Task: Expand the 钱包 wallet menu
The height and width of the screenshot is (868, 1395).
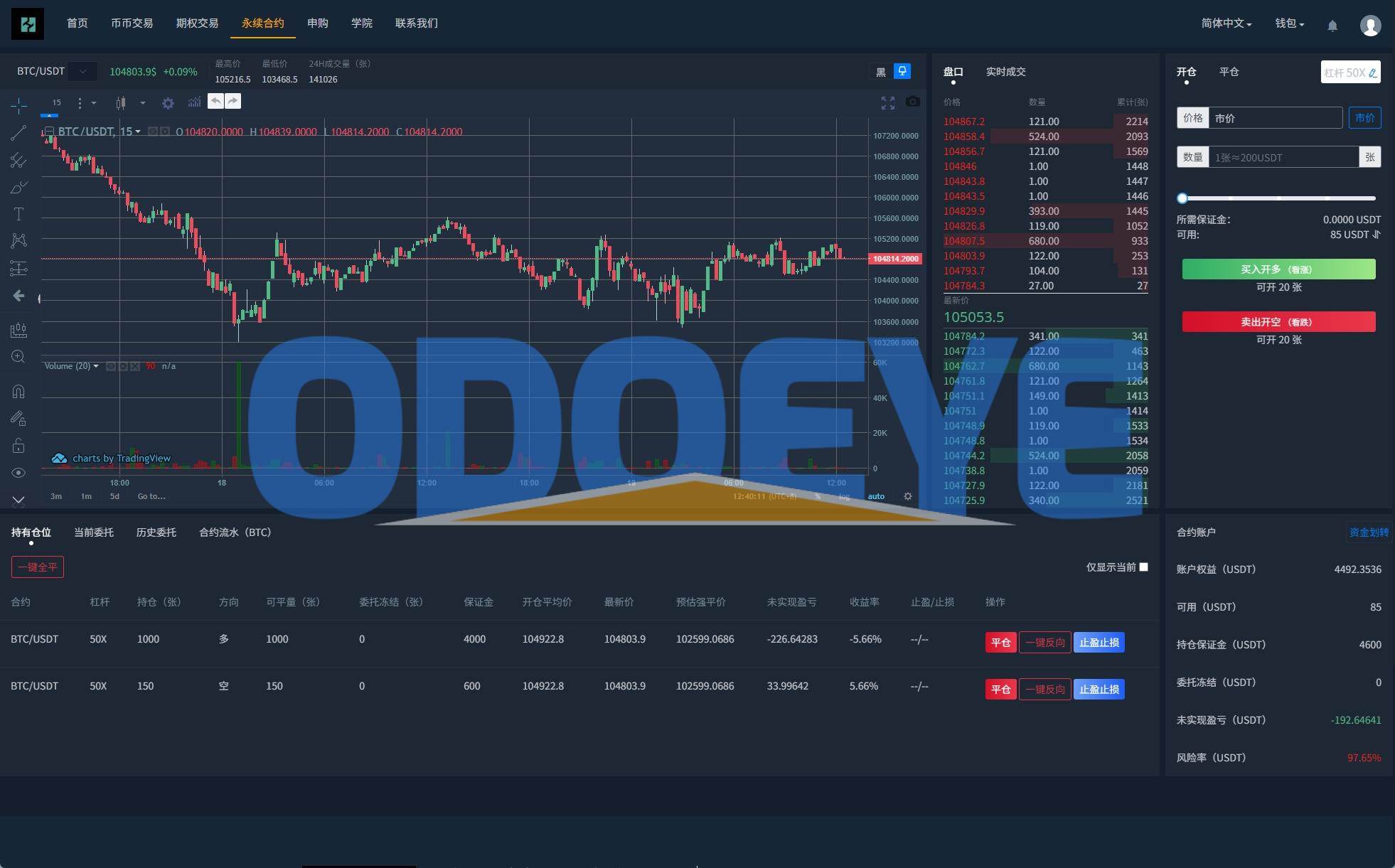Action: tap(1289, 23)
